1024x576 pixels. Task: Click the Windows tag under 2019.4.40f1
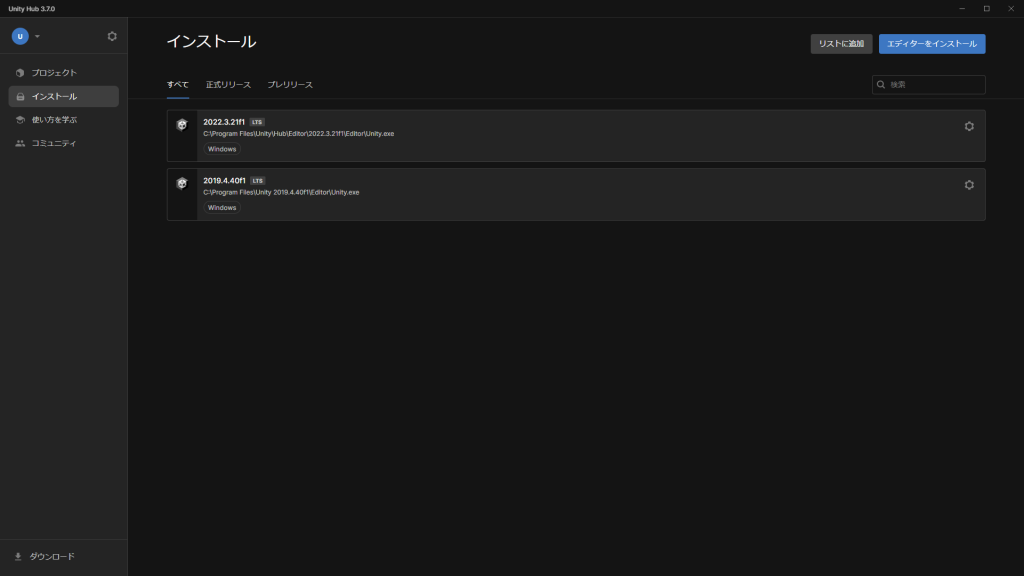click(x=222, y=208)
